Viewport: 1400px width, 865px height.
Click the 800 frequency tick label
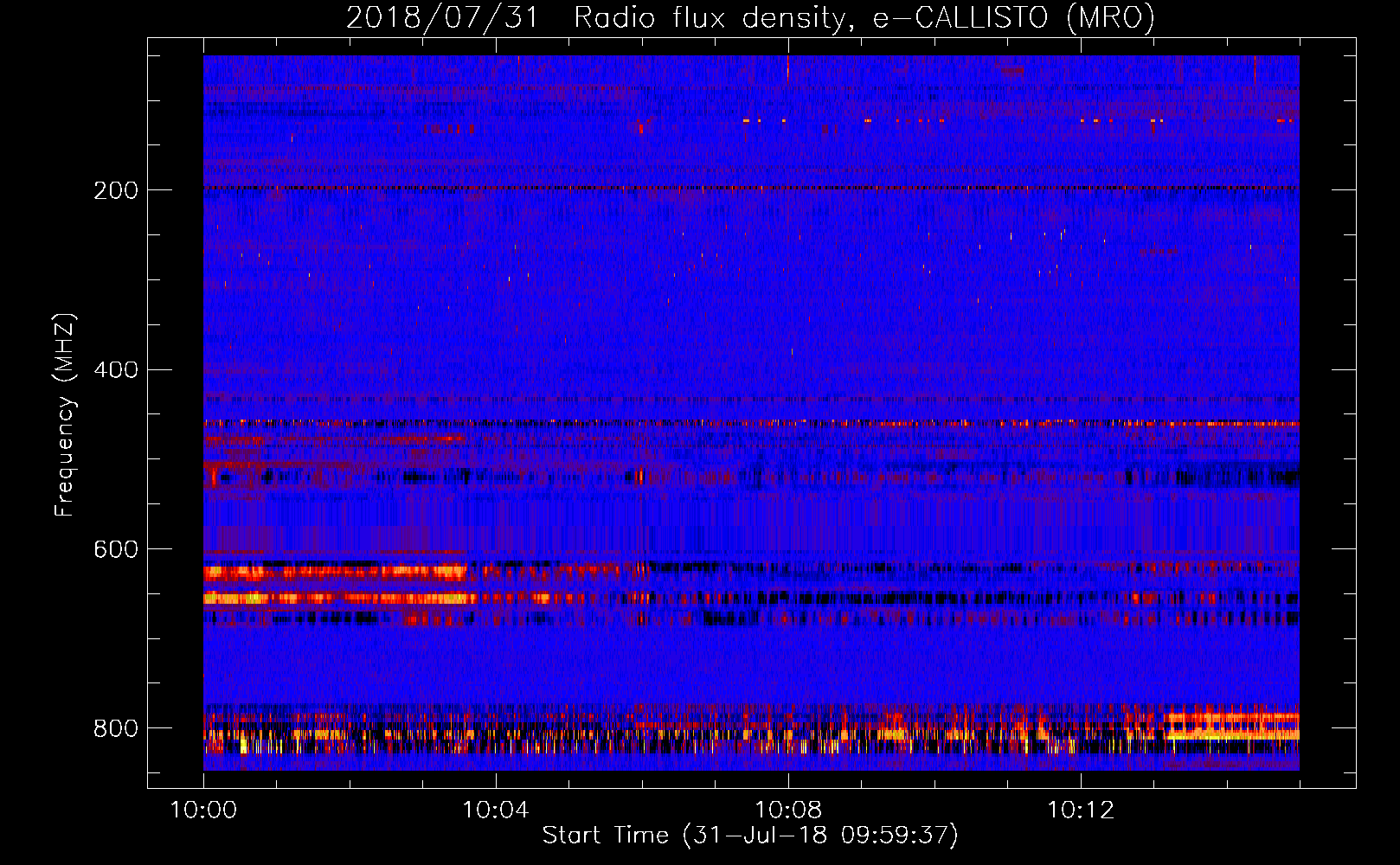pos(116,728)
